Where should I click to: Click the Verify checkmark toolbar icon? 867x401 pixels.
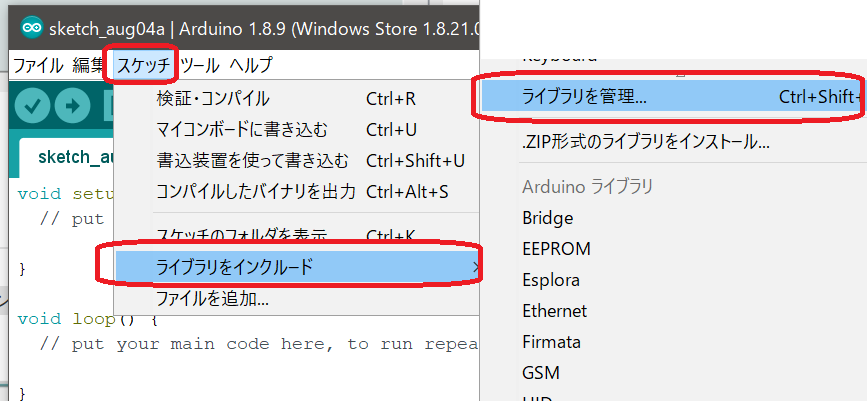coord(33,106)
